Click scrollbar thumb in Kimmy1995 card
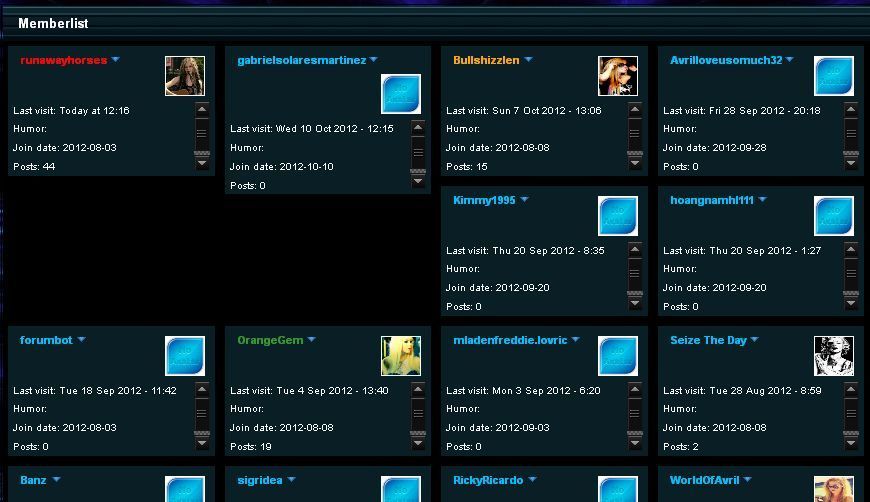Image resolution: width=870 pixels, height=502 pixels. point(635,273)
